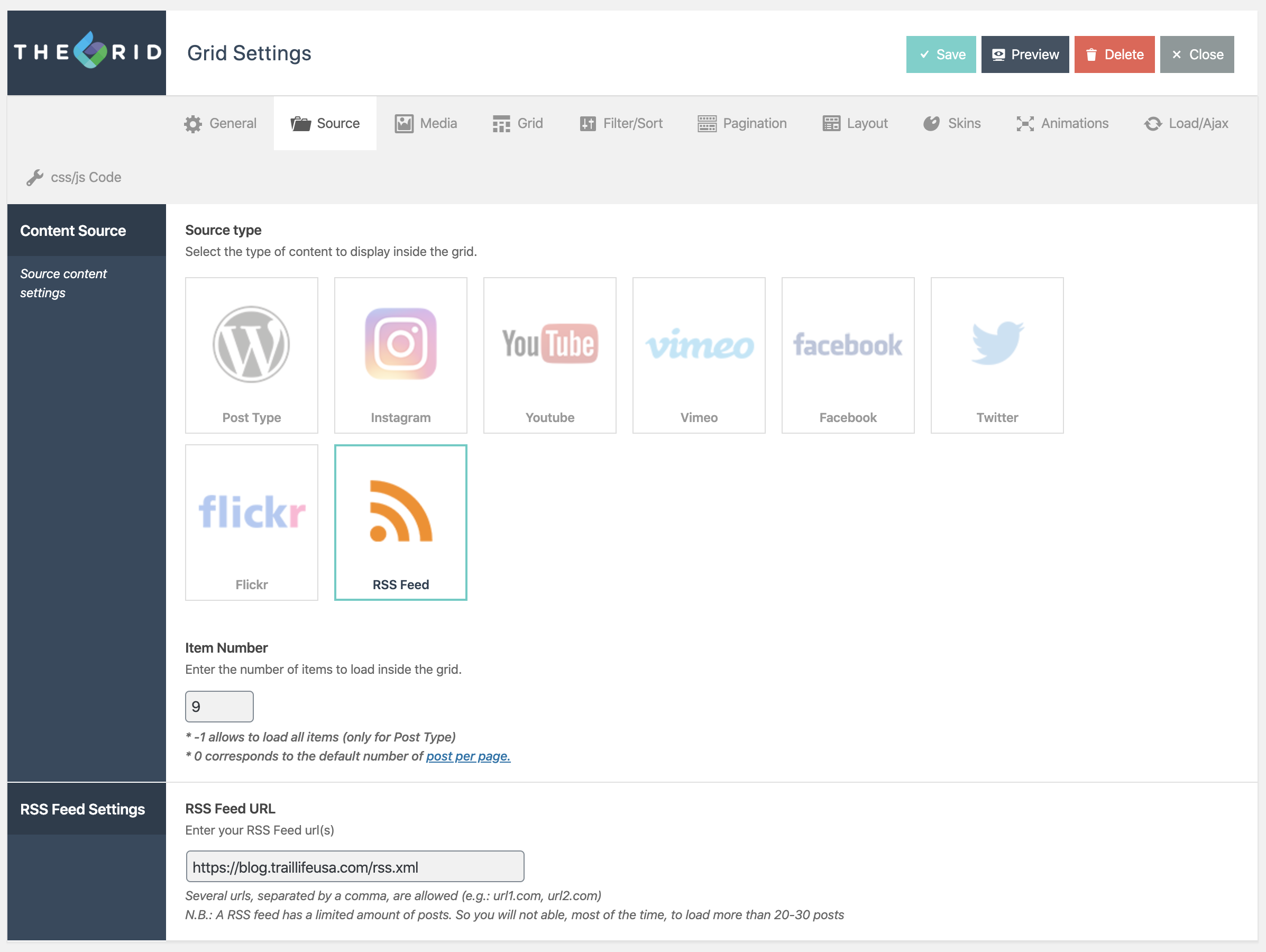
Task: Preview the grid
Action: [x=1025, y=54]
